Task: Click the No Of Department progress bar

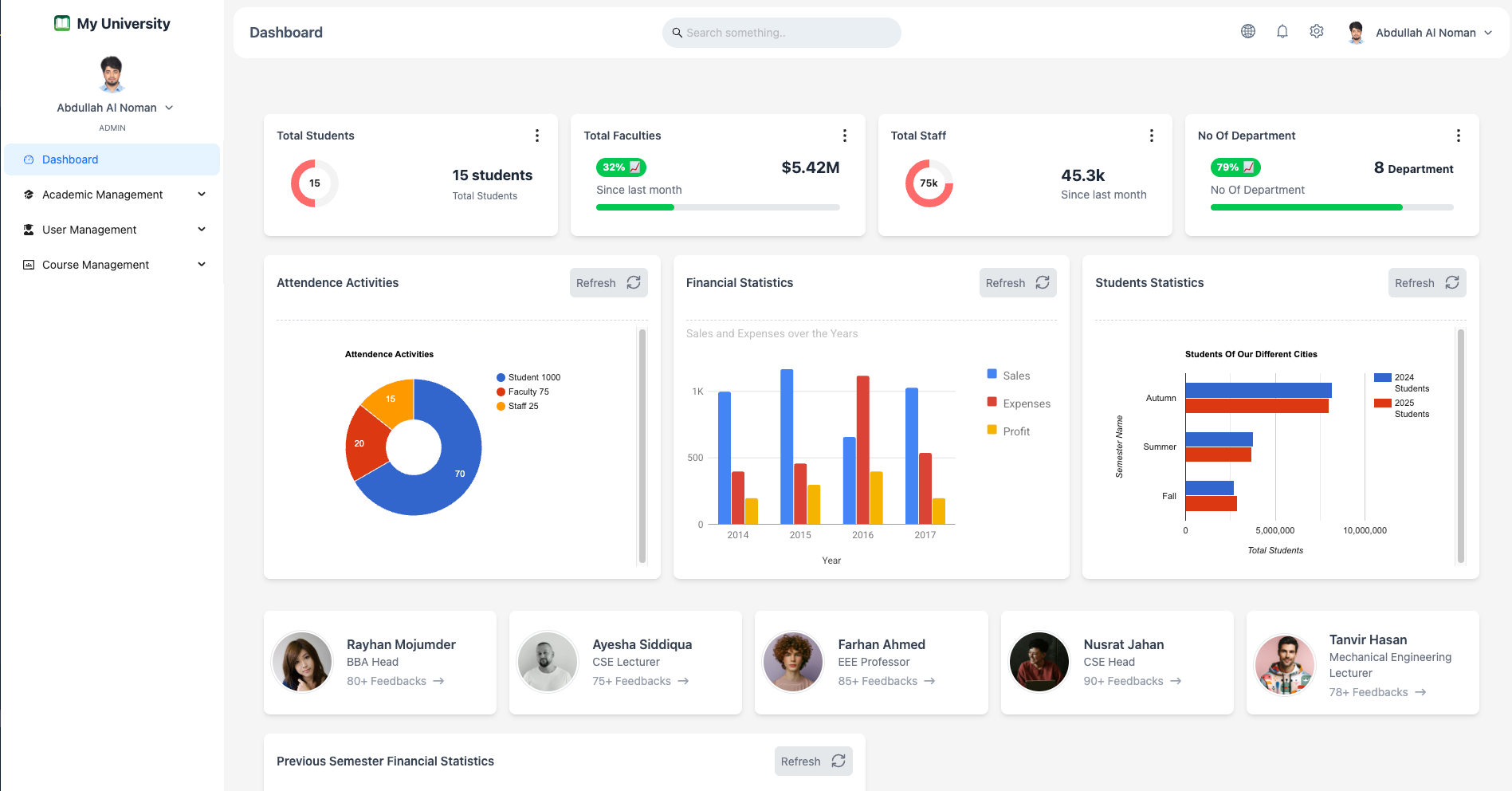Action: (x=1332, y=207)
